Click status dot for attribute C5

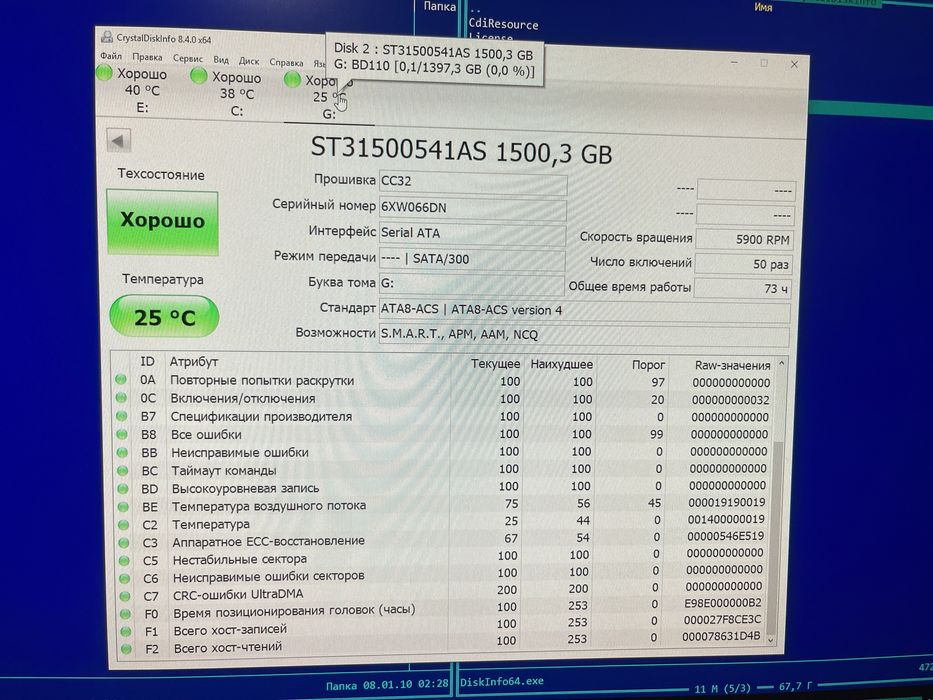[124, 561]
